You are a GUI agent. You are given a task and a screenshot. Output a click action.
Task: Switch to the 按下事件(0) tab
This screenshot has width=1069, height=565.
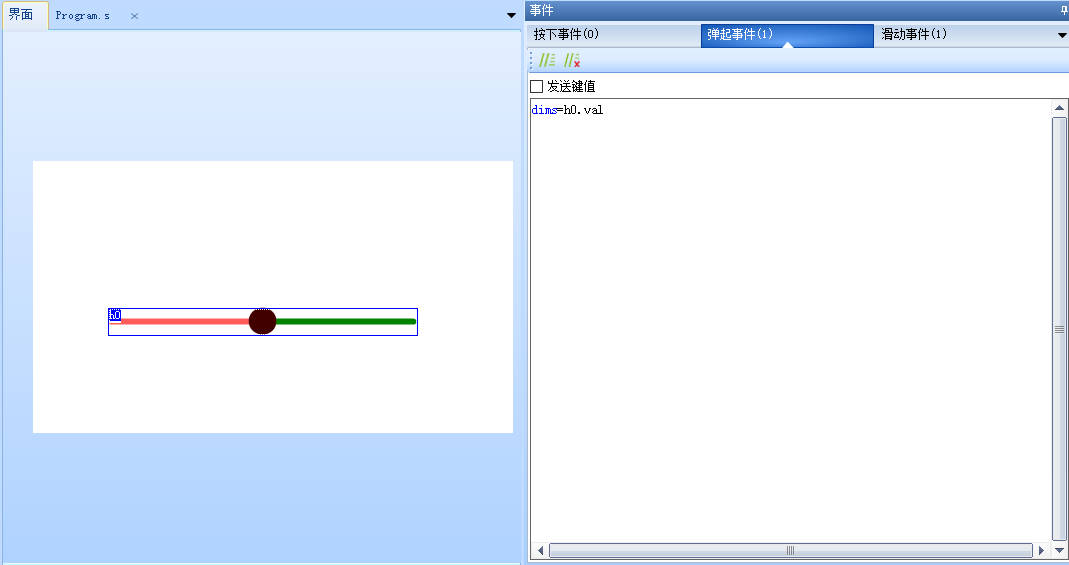(x=566, y=35)
